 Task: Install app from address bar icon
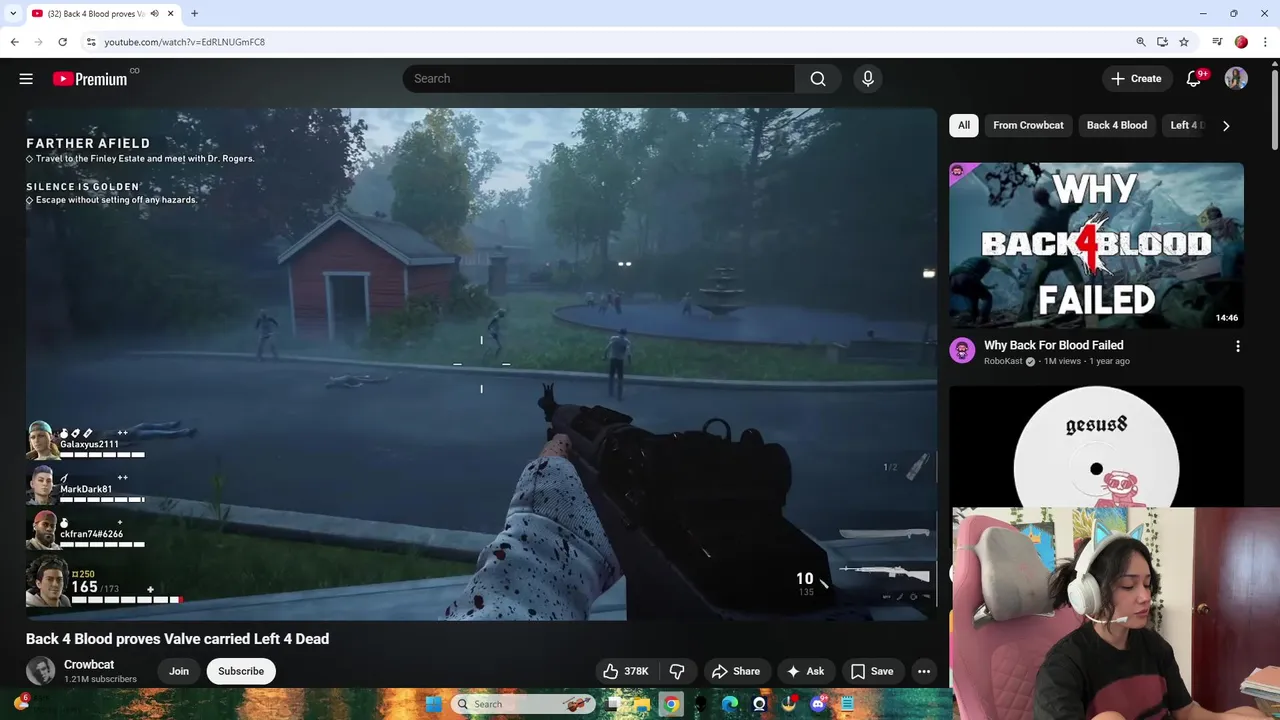pyautogui.click(x=1162, y=42)
